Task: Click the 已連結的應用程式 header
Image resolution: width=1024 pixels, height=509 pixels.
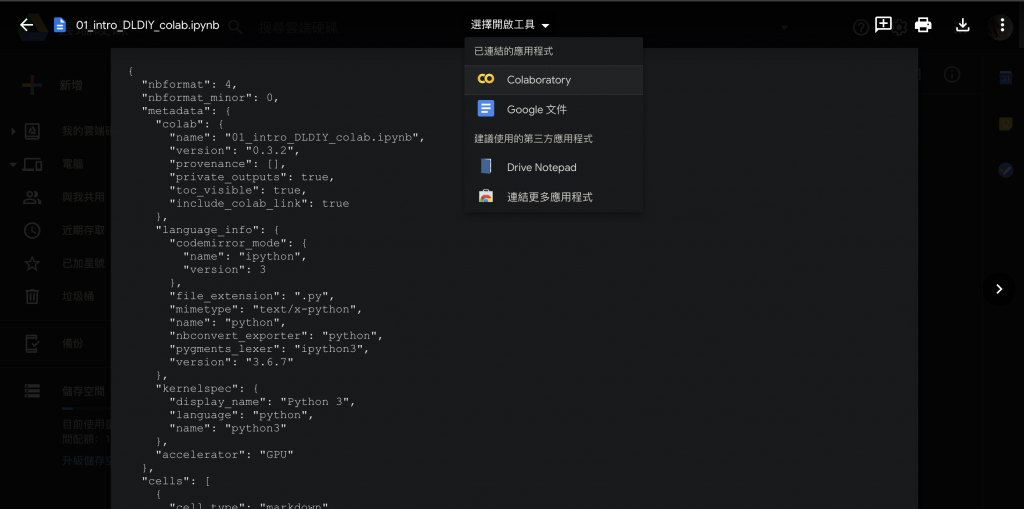Action: pyautogui.click(x=513, y=51)
